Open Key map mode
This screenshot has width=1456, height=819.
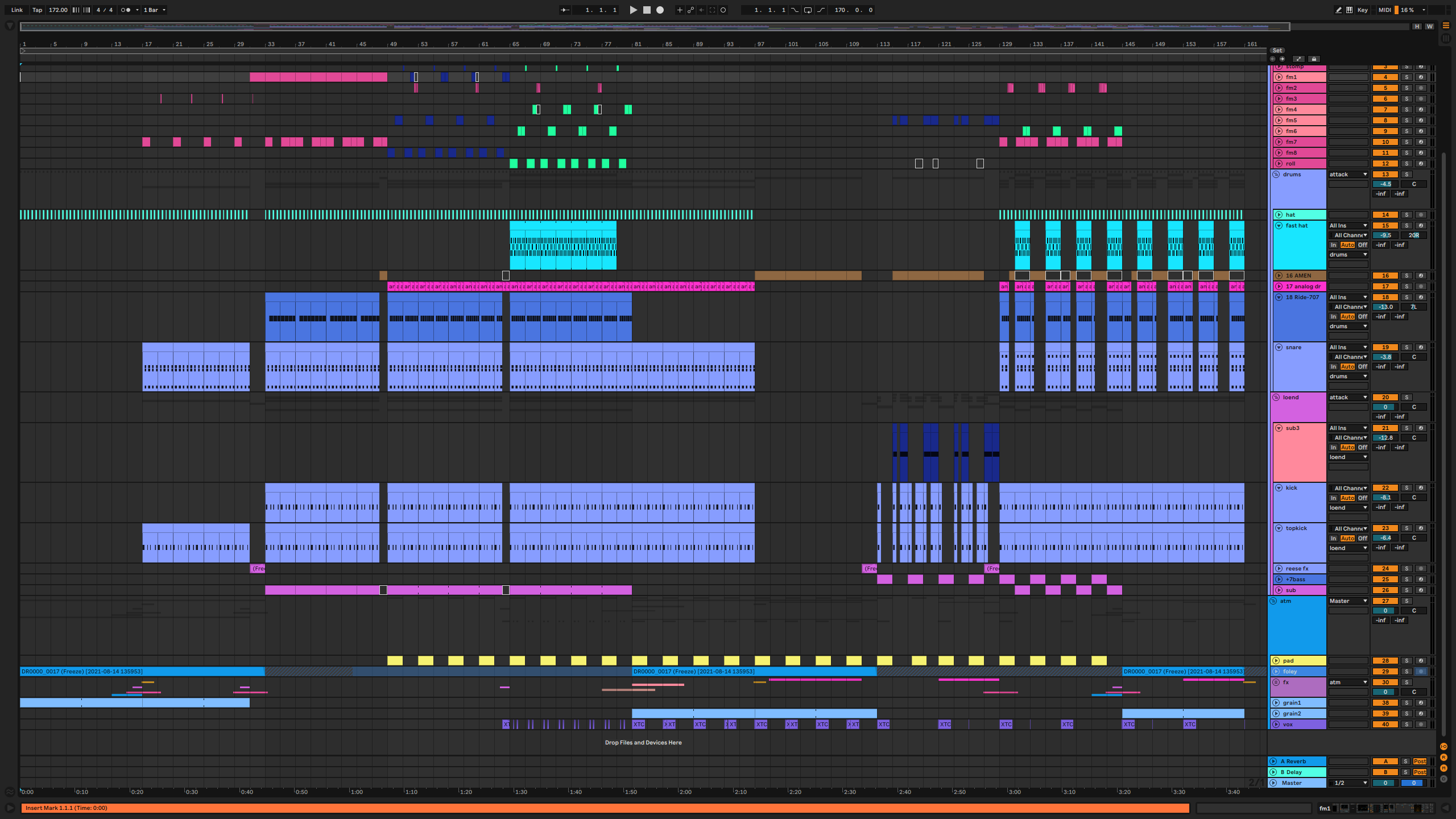click(1363, 10)
